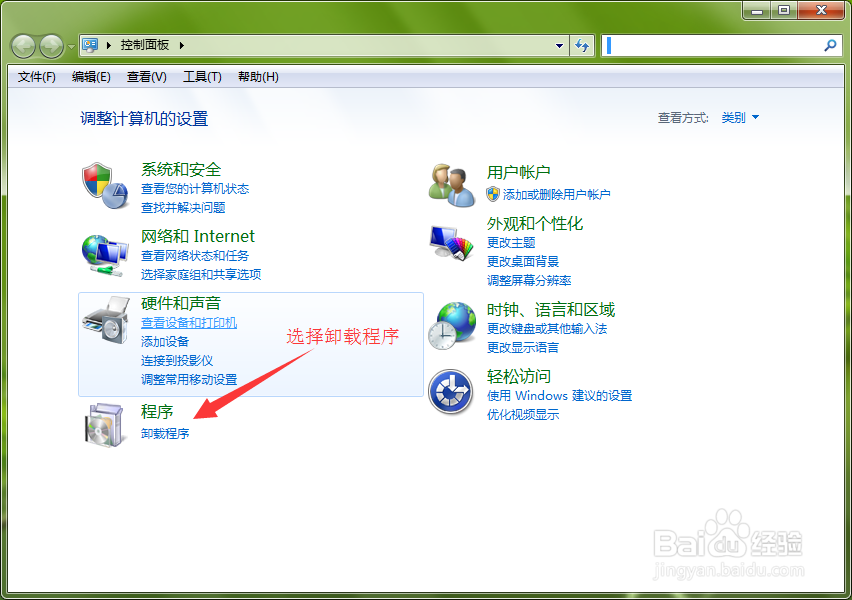This screenshot has height=600, width=852.
Task: Open the 文件(F) menu
Action: tap(36, 77)
